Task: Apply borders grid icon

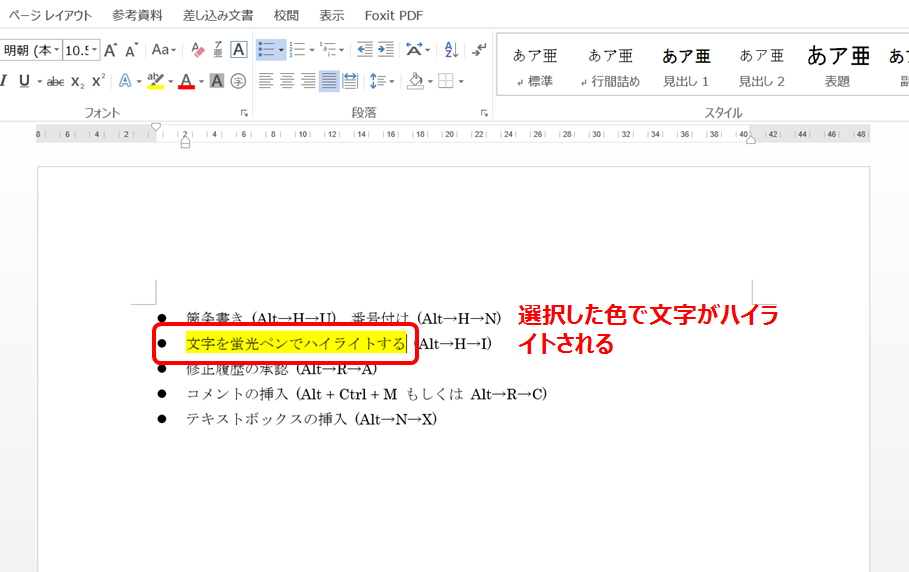Action: click(446, 81)
